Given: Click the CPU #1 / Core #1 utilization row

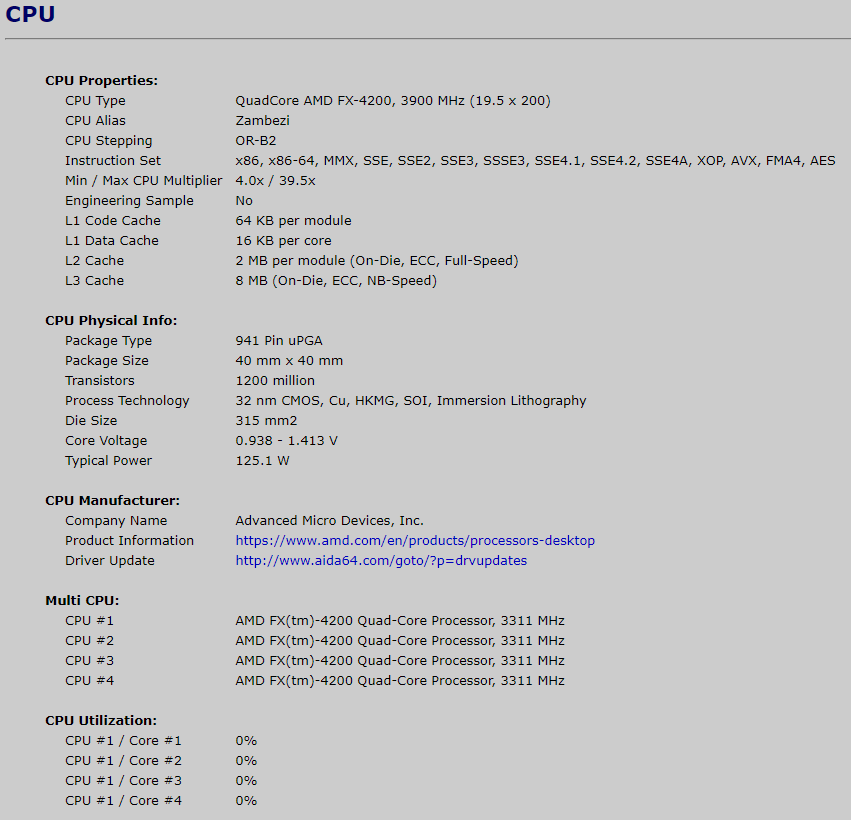Looking at the screenshot, I should pyautogui.click(x=161, y=740).
